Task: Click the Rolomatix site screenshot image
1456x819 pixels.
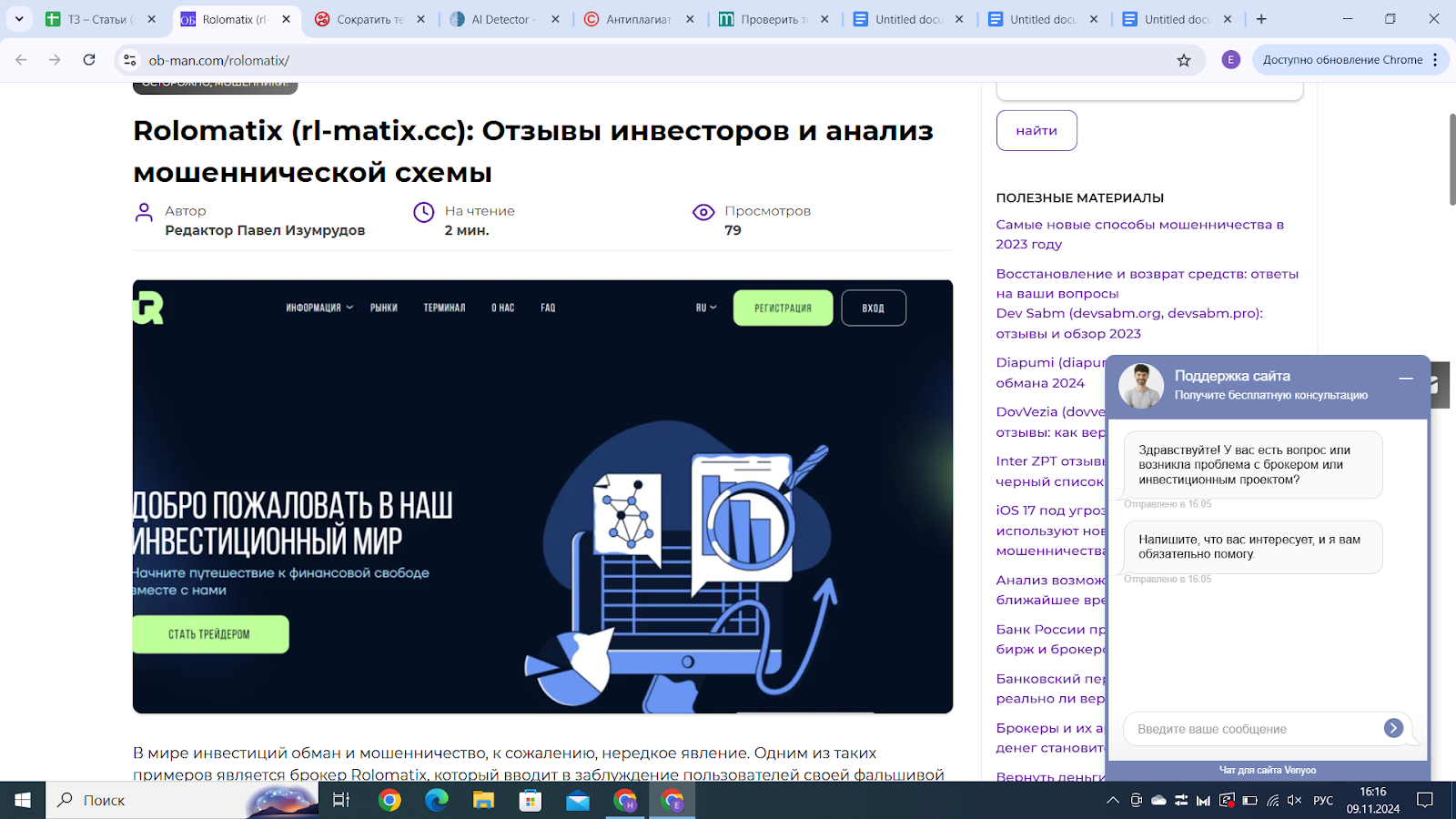Action: (x=542, y=496)
